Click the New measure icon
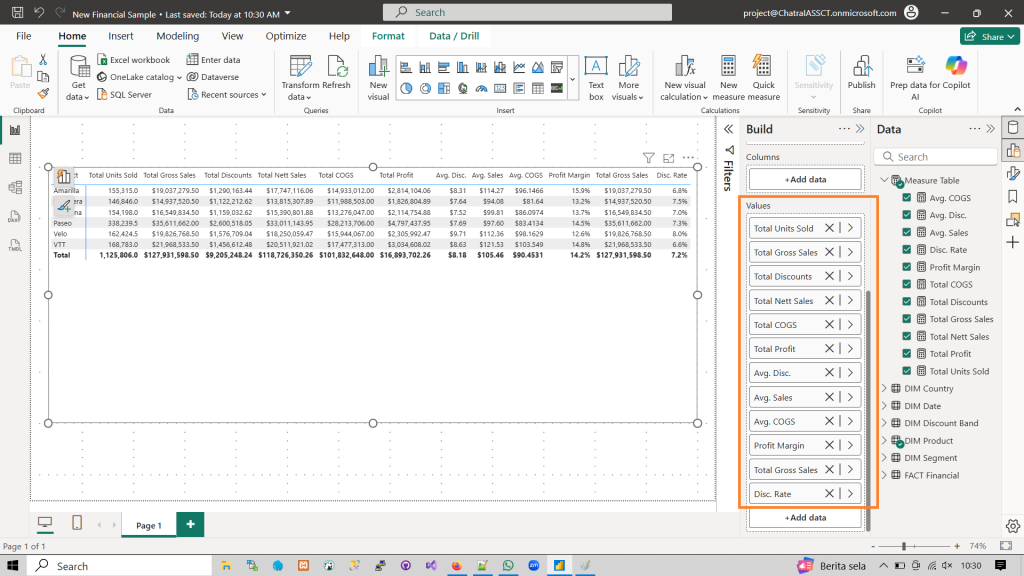The width and height of the screenshot is (1024, 576). 729,67
